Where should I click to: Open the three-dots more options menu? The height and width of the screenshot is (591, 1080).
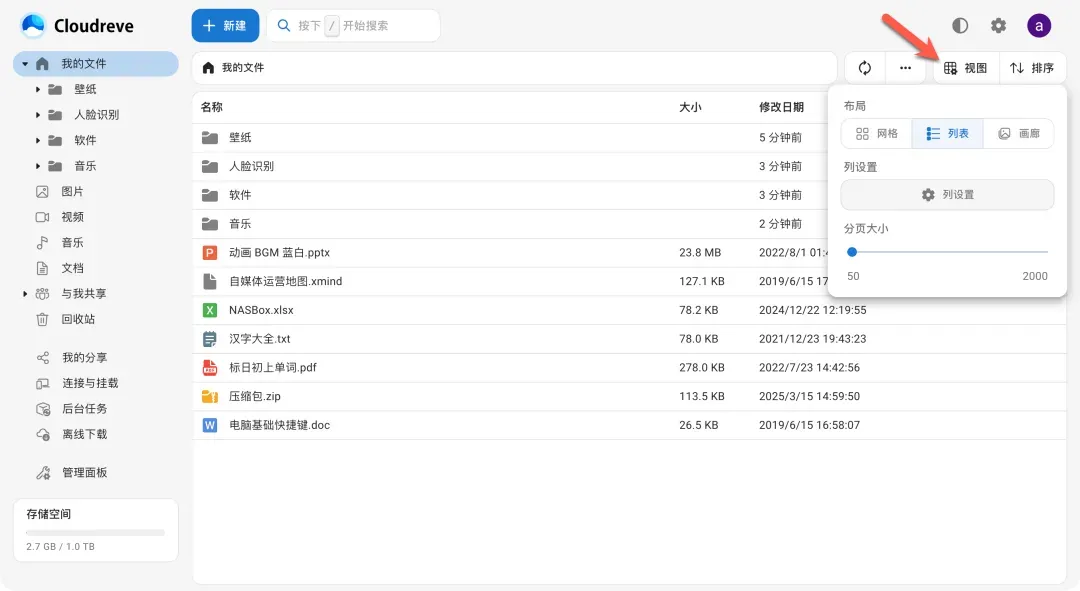point(905,68)
